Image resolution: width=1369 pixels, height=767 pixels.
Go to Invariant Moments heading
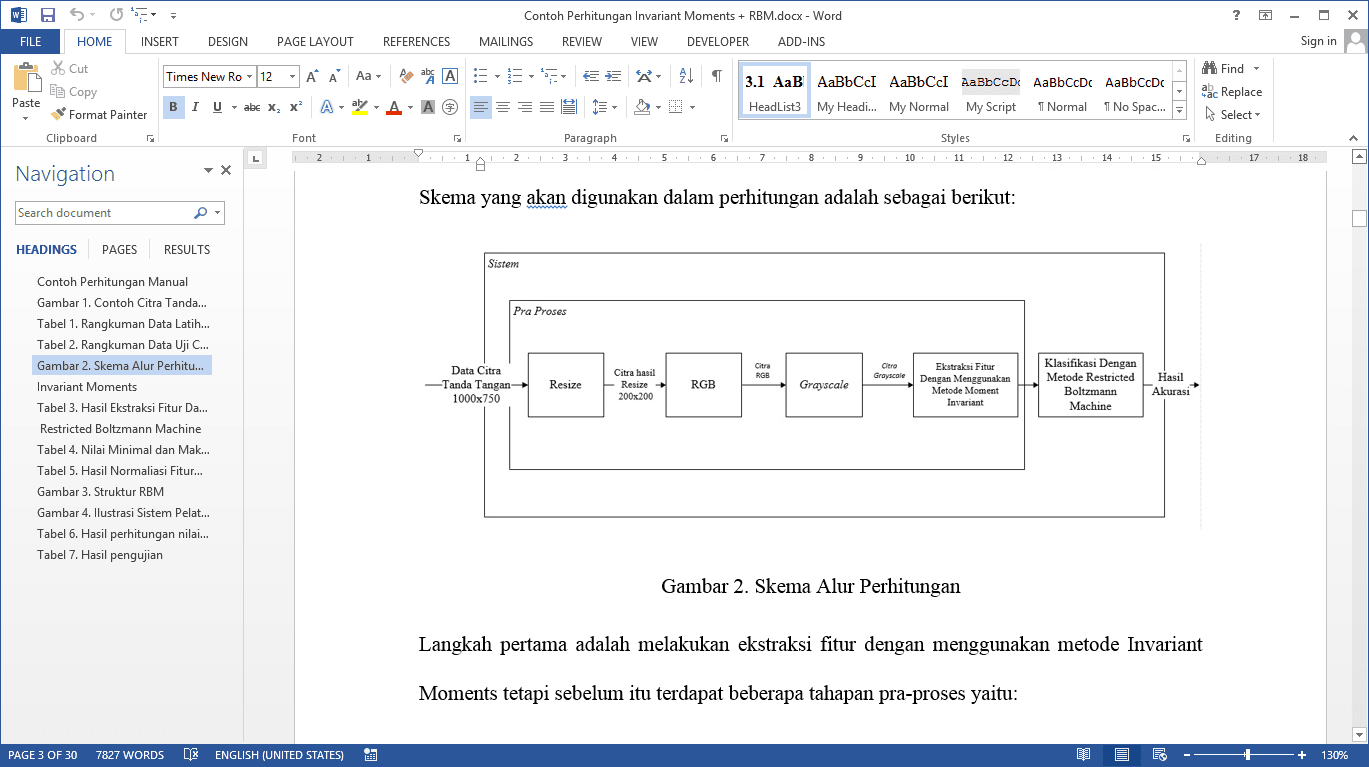click(87, 387)
